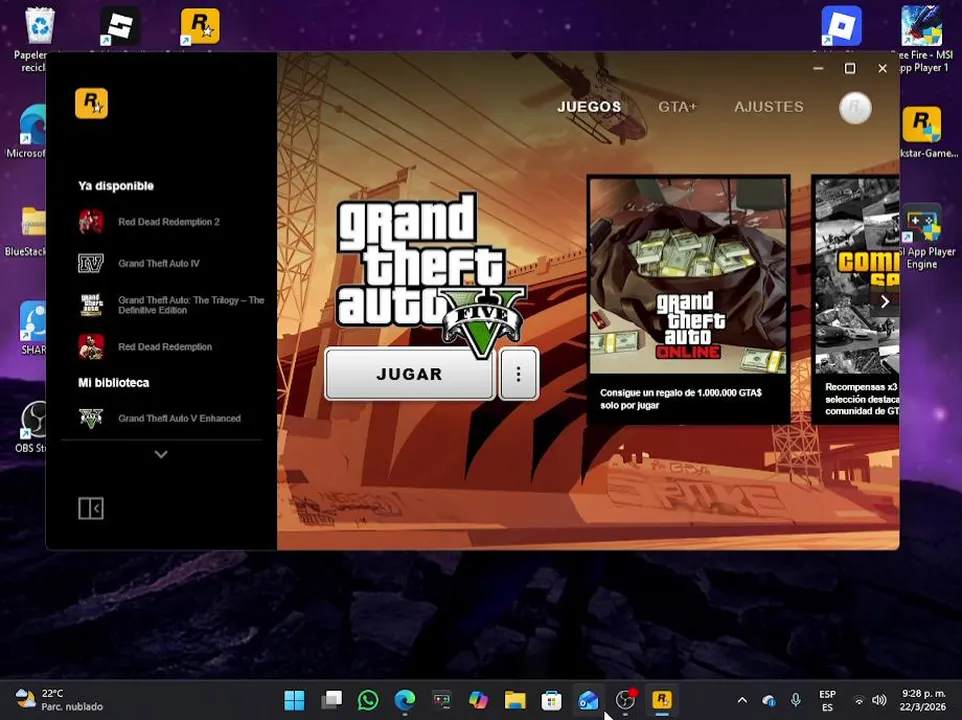Open the Roblox Studio desktop shortcut
This screenshot has width=962, height=720.
(x=120, y=27)
